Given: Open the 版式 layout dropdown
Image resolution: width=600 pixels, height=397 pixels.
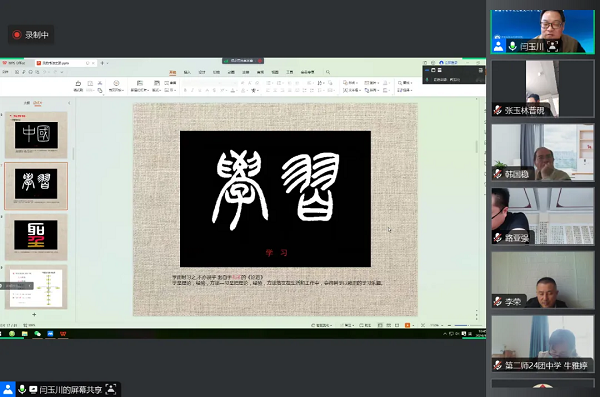Looking at the screenshot, I should tap(157, 90).
